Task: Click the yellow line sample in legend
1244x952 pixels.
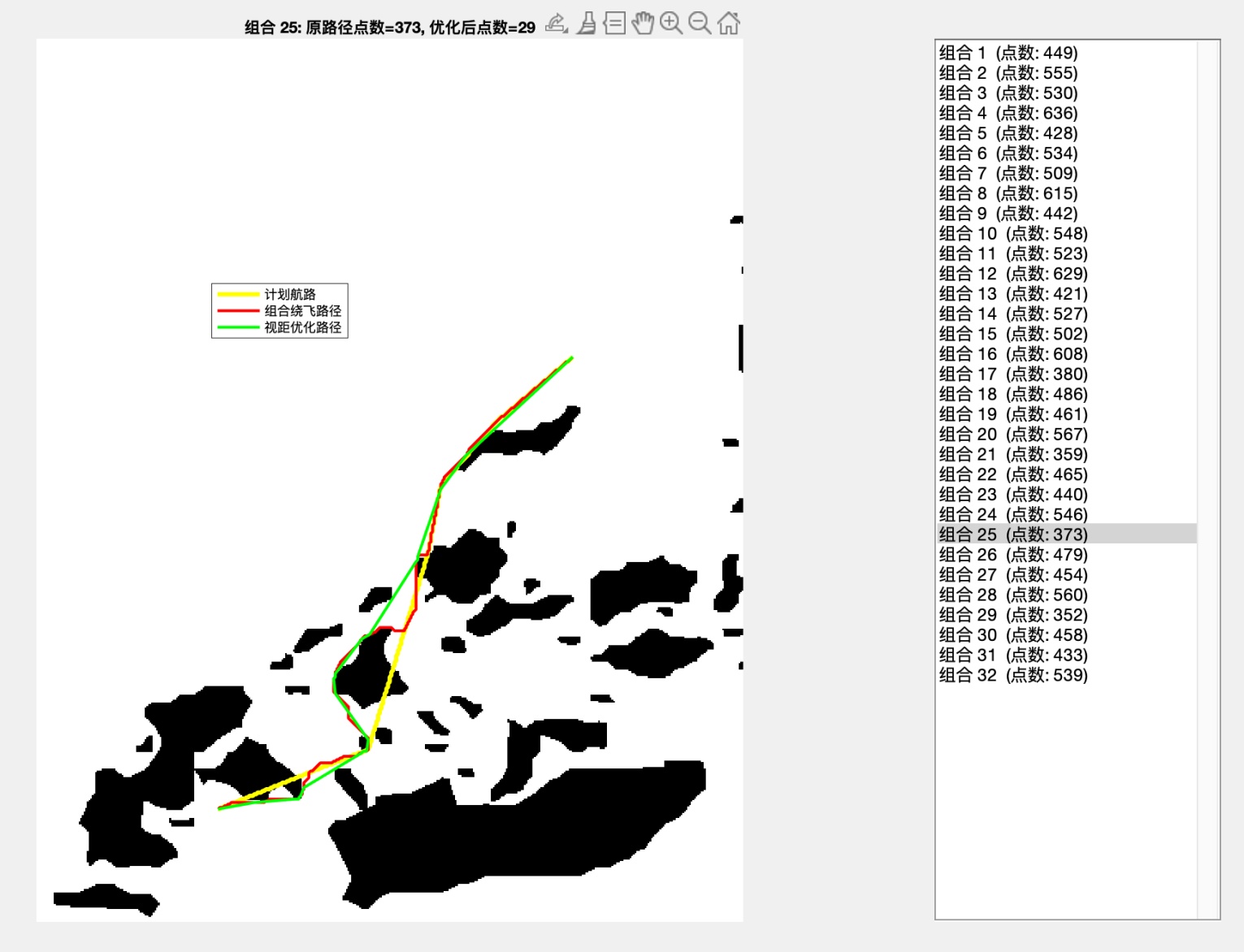Action: [x=237, y=294]
